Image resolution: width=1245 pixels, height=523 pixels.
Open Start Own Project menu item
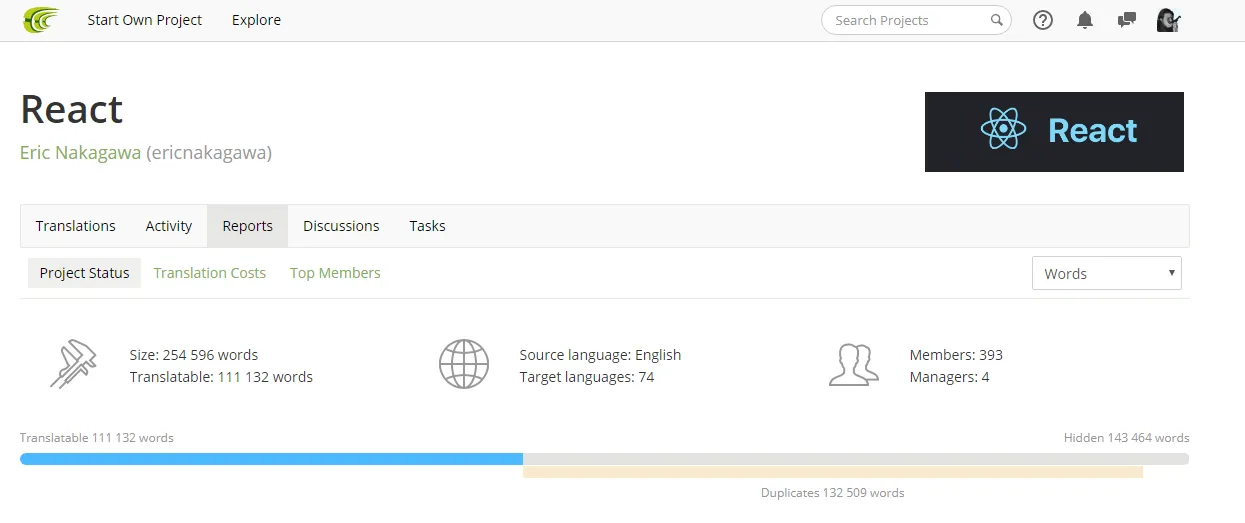point(145,20)
